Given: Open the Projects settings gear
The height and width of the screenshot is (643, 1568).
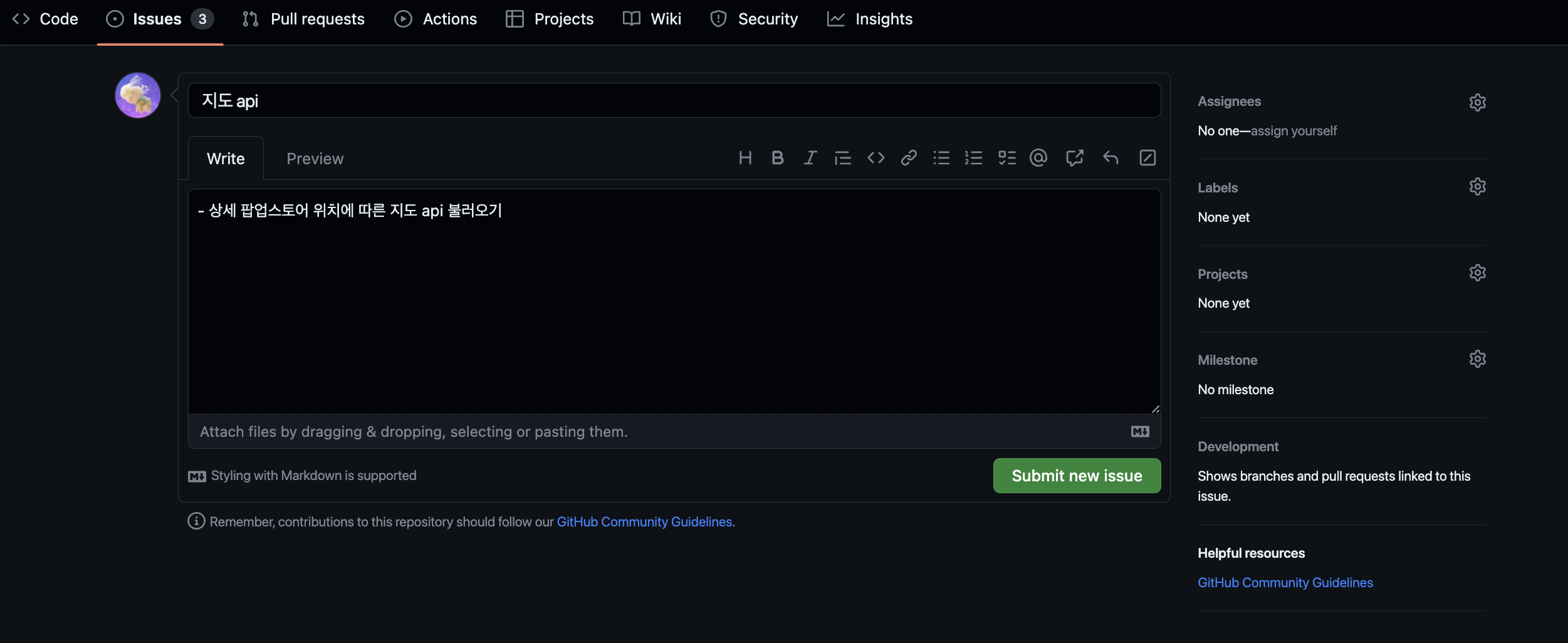Looking at the screenshot, I should 1478,272.
